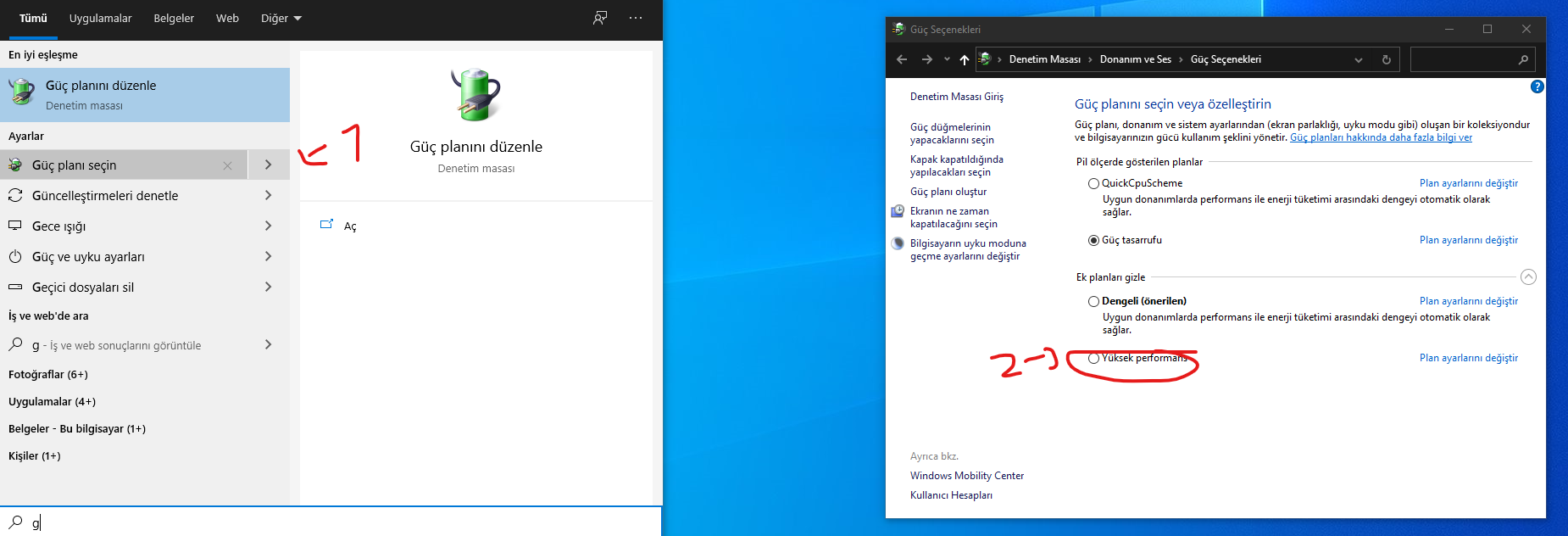Remove Güç planı seçin suggestion with X

coord(227,165)
